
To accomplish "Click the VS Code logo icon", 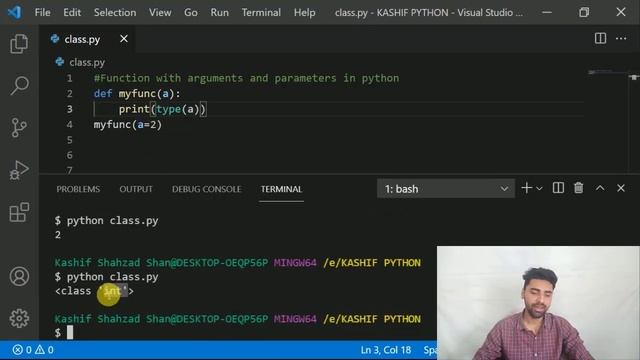I will click(x=14, y=12).
